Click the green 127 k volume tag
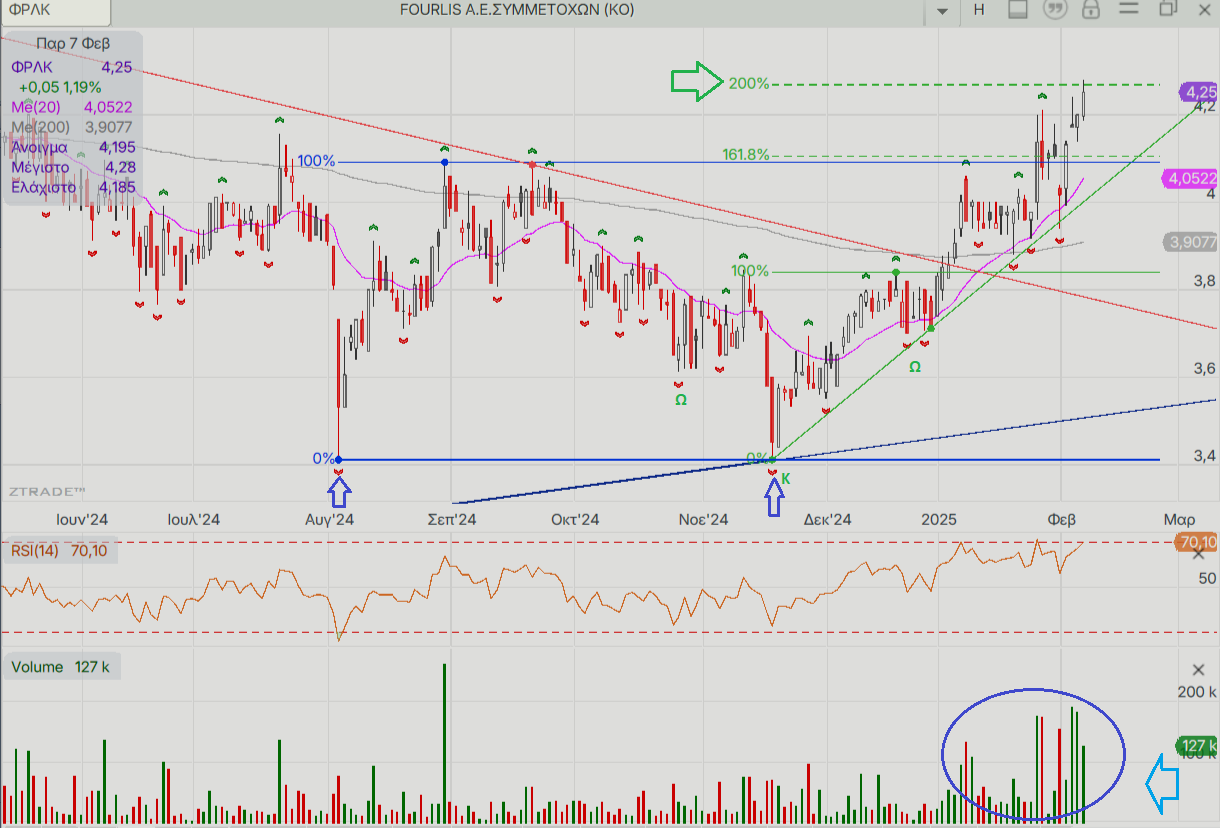Viewport: 1220px width, 828px height. [1197, 746]
